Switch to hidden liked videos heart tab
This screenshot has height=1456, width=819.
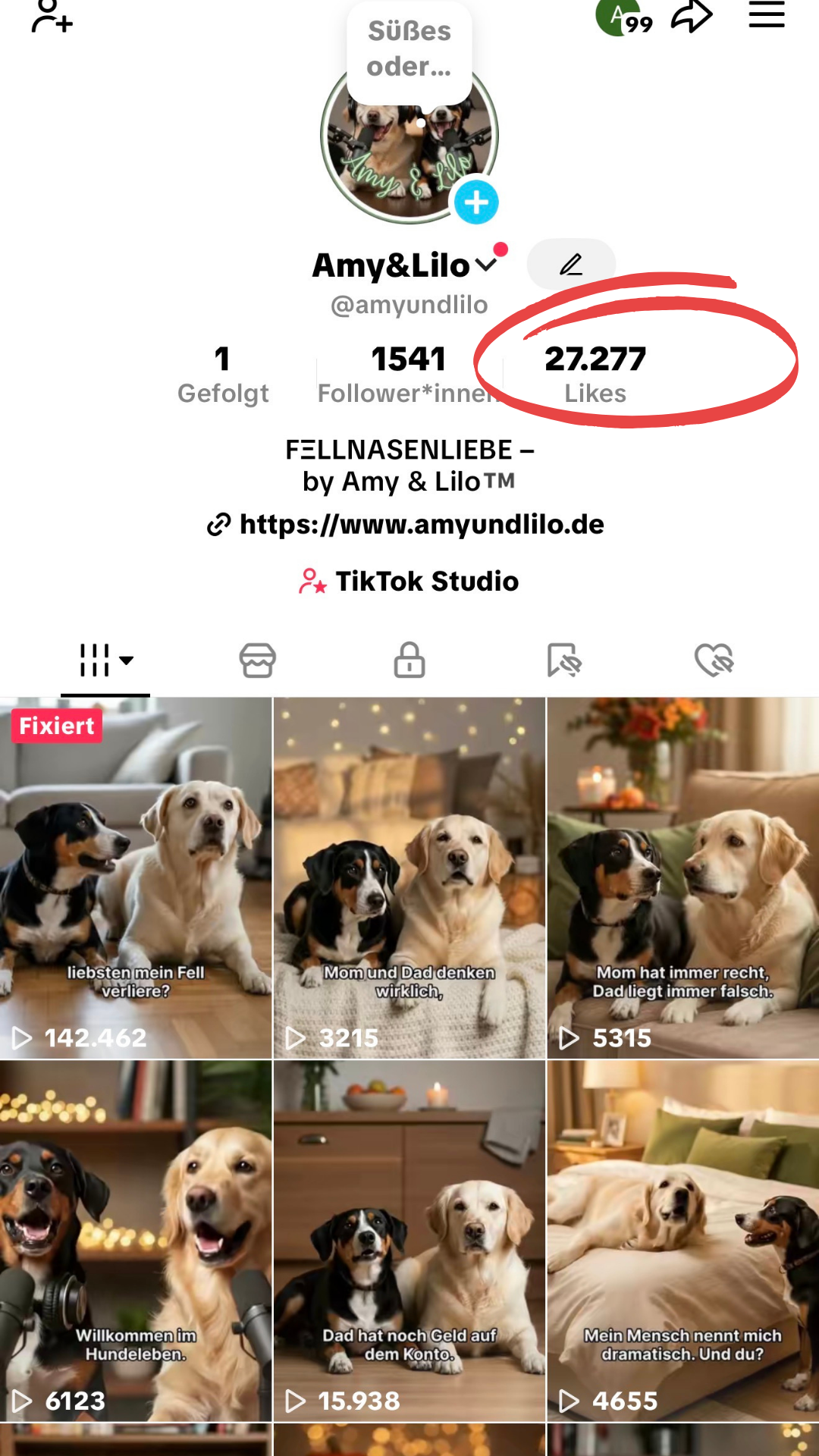click(x=714, y=660)
